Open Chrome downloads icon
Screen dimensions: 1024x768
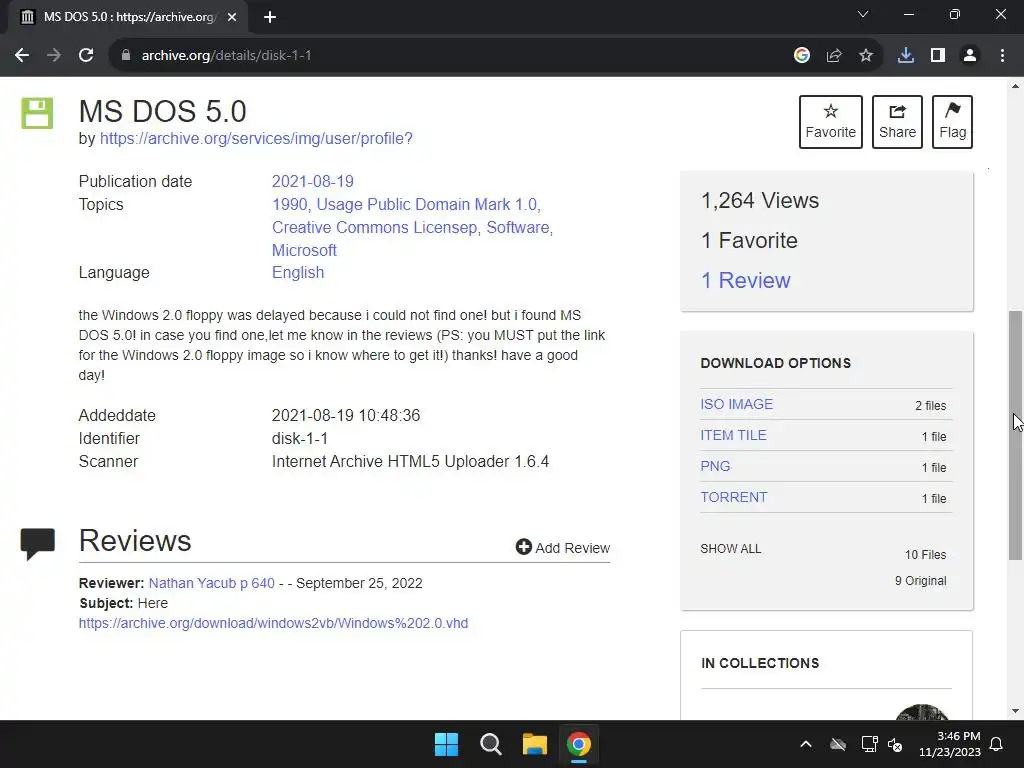tap(906, 56)
